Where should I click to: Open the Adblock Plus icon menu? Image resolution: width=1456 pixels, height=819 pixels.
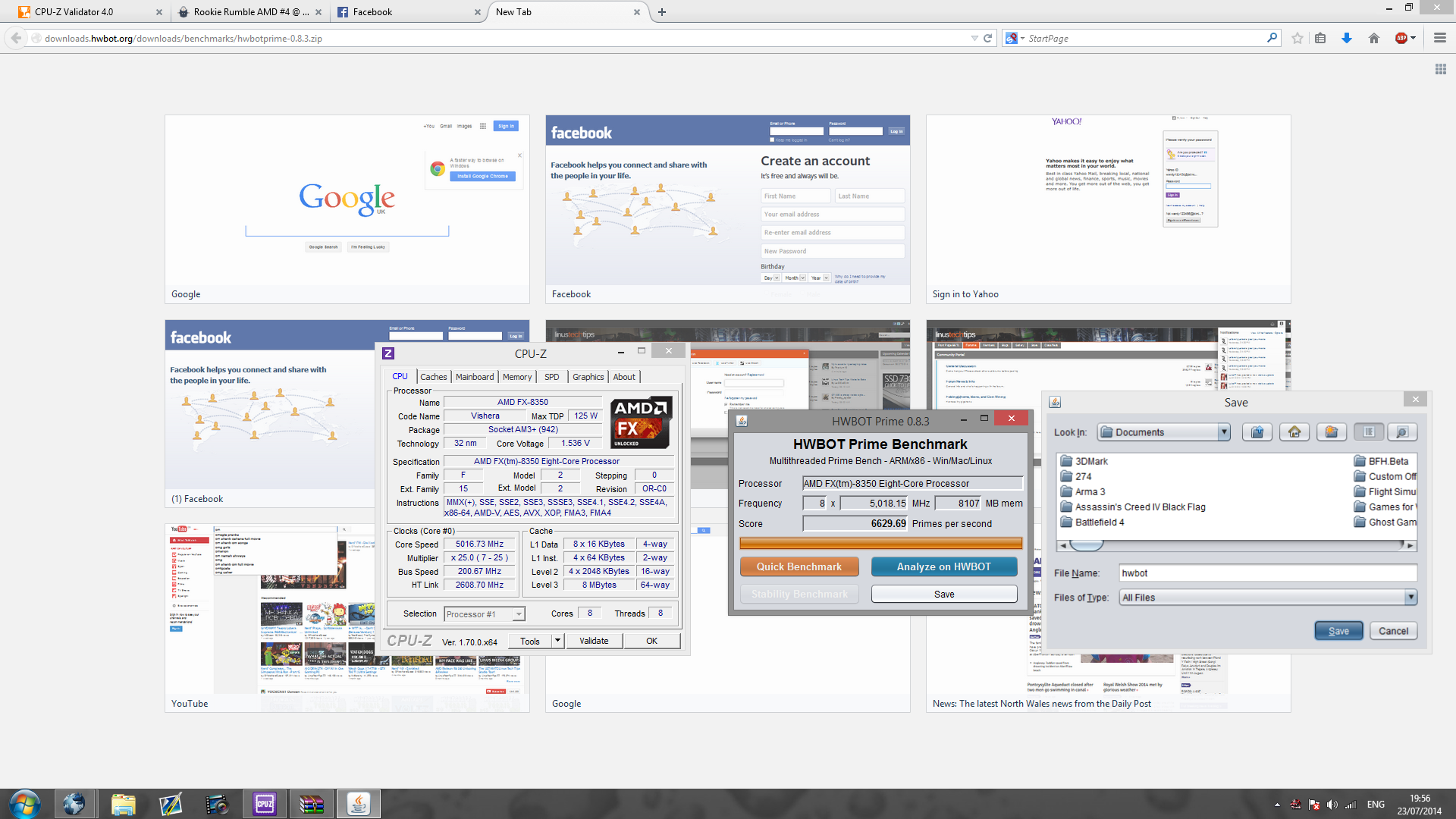click(x=1405, y=38)
